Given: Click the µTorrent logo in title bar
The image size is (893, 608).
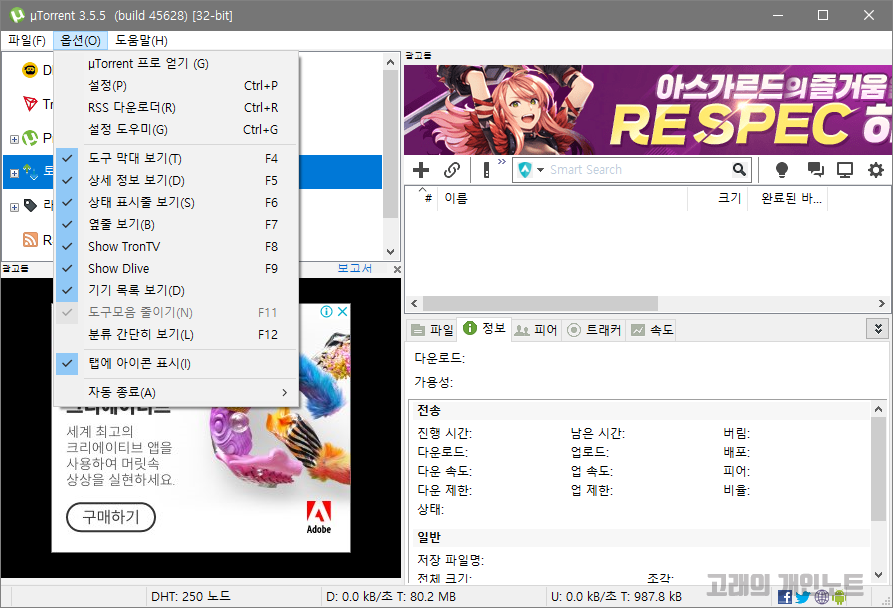Looking at the screenshot, I should (17, 15).
